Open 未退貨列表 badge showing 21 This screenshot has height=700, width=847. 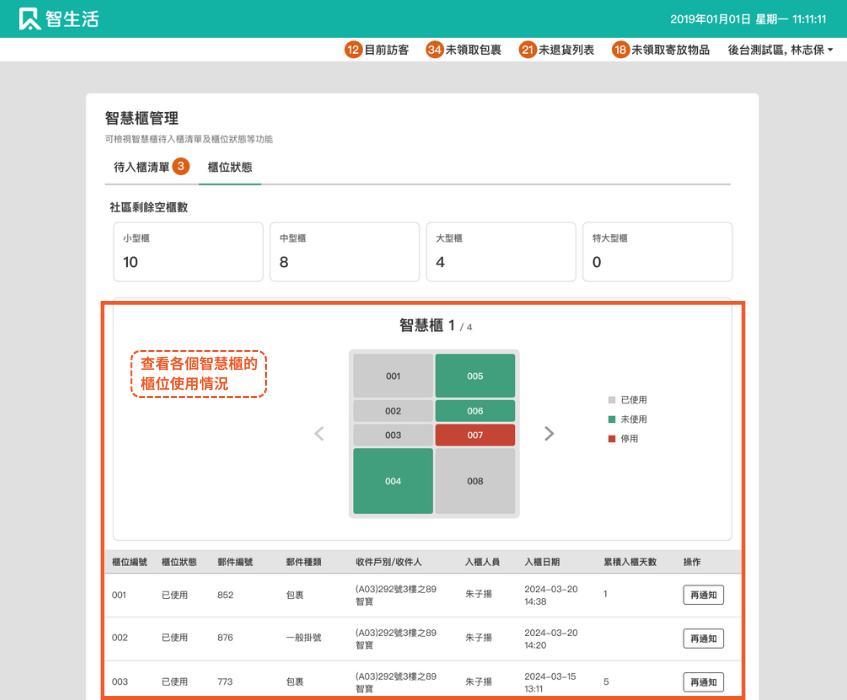556,49
